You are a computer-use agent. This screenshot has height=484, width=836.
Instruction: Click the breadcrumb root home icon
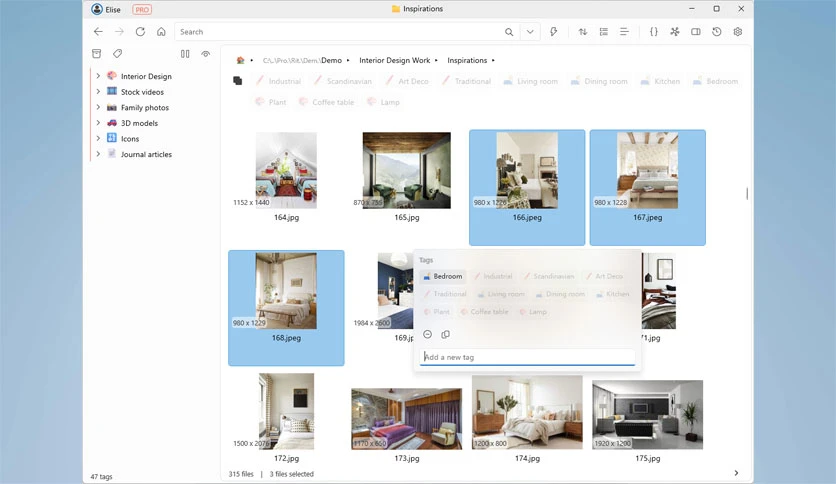pos(240,60)
